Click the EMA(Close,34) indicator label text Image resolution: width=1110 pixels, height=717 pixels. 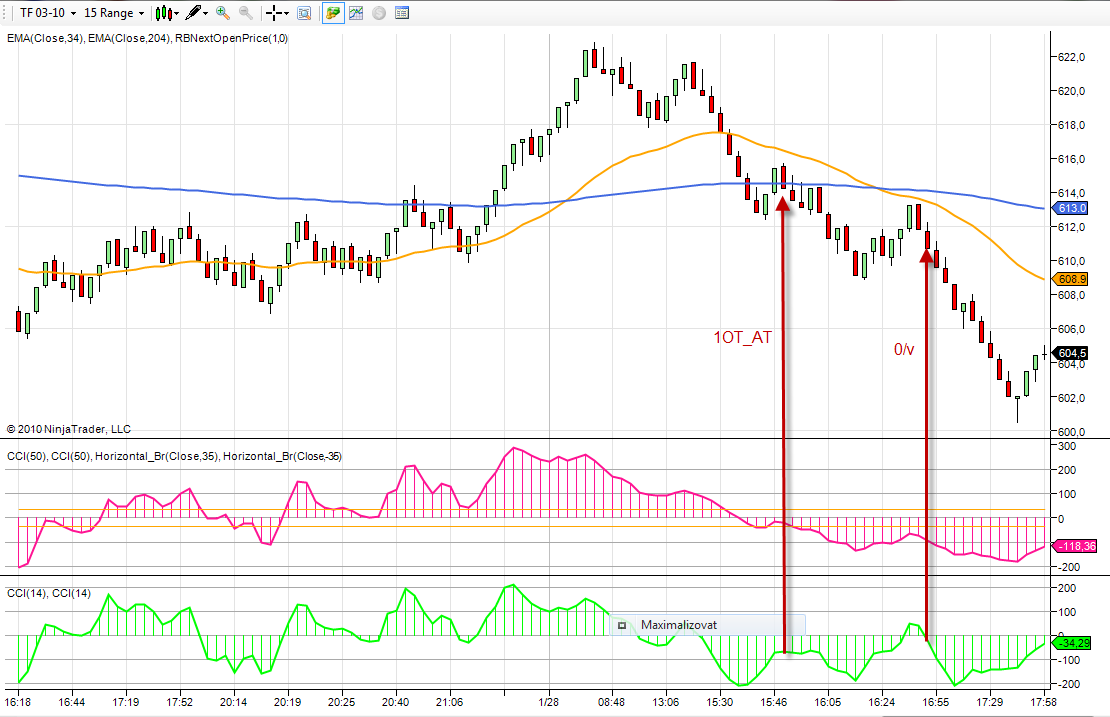click(x=45, y=38)
